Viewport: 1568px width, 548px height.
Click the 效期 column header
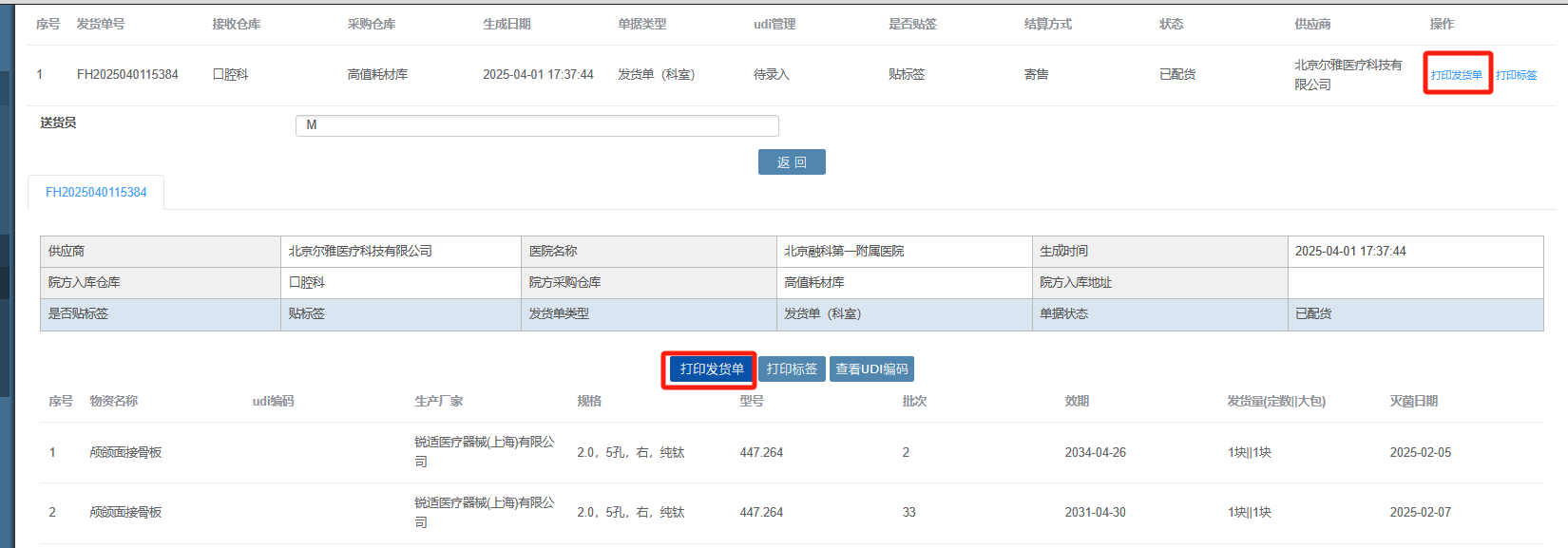click(x=1077, y=401)
